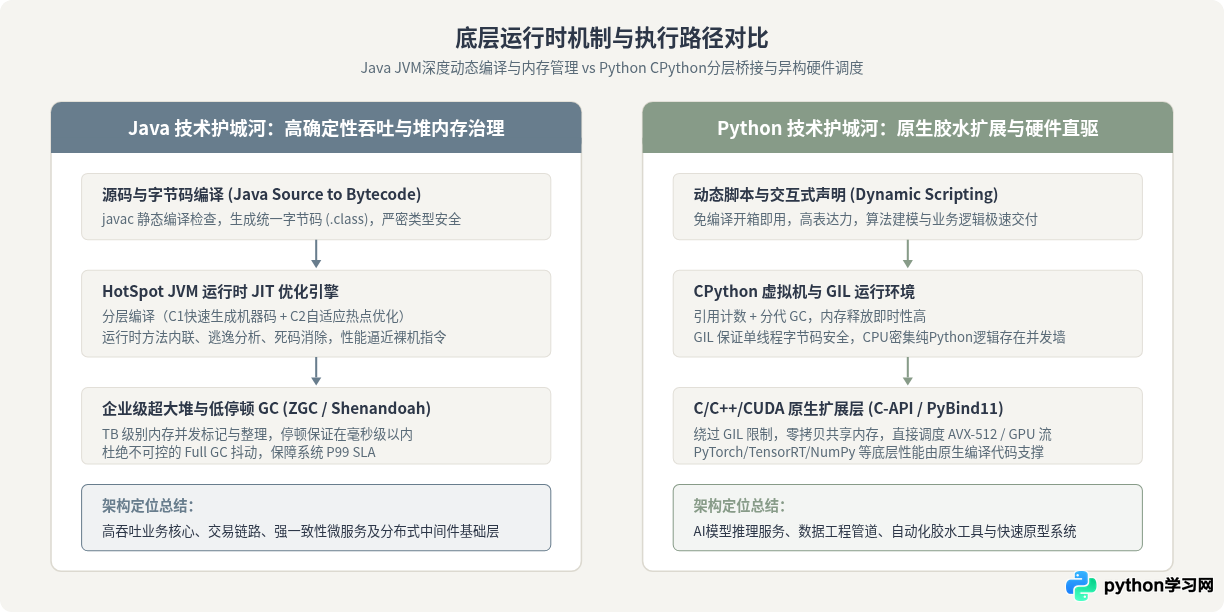The width and height of the screenshot is (1224, 612).
Task: Click the header Python 技术护城河：原生胶水扩展与硬件直驱
Action: pos(908,128)
